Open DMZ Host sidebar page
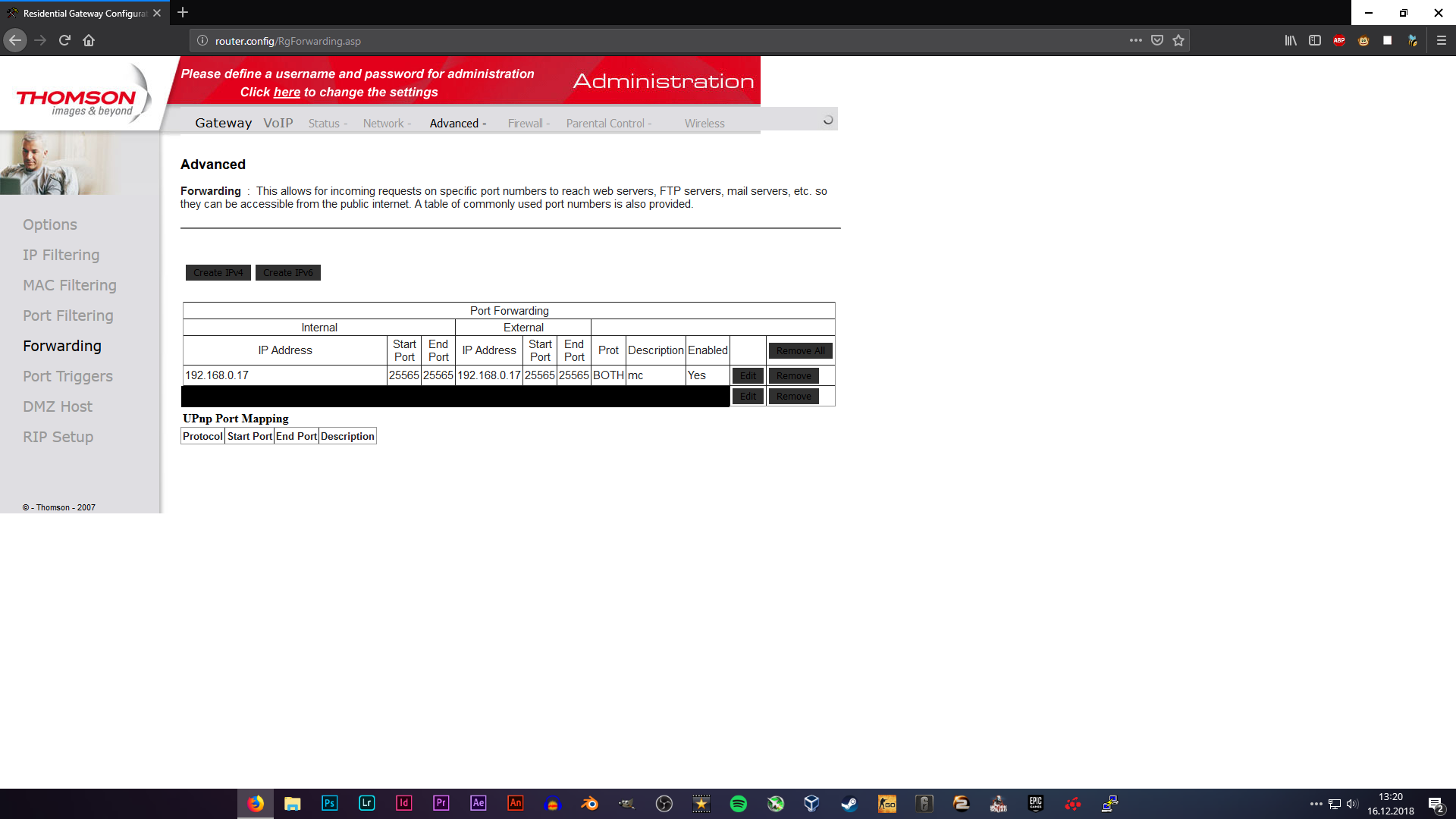Screen dimensions: 1456x819 [x=58, y=406]
